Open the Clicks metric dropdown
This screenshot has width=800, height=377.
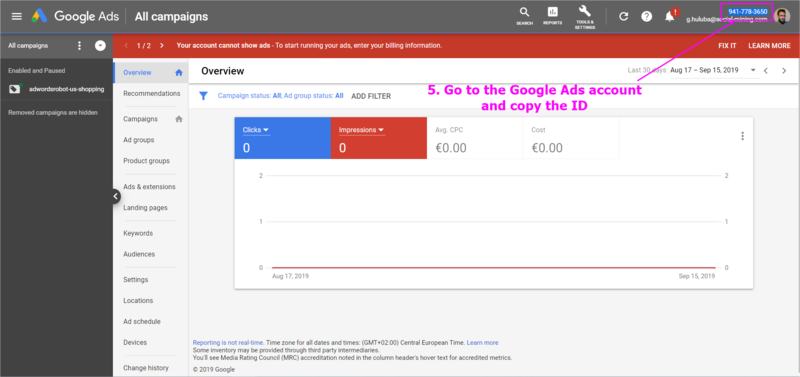tap(256, 130)
